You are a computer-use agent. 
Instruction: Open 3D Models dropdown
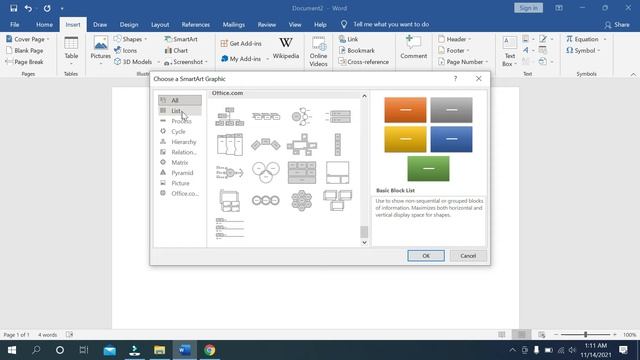pyautogui.click(x=137, y=62)
